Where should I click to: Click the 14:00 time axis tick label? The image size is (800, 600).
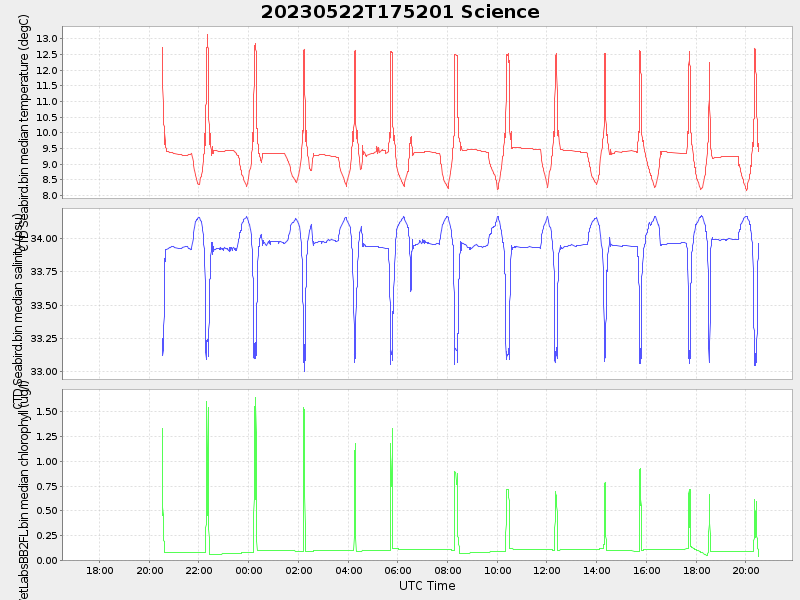click(x=597, y=570)
